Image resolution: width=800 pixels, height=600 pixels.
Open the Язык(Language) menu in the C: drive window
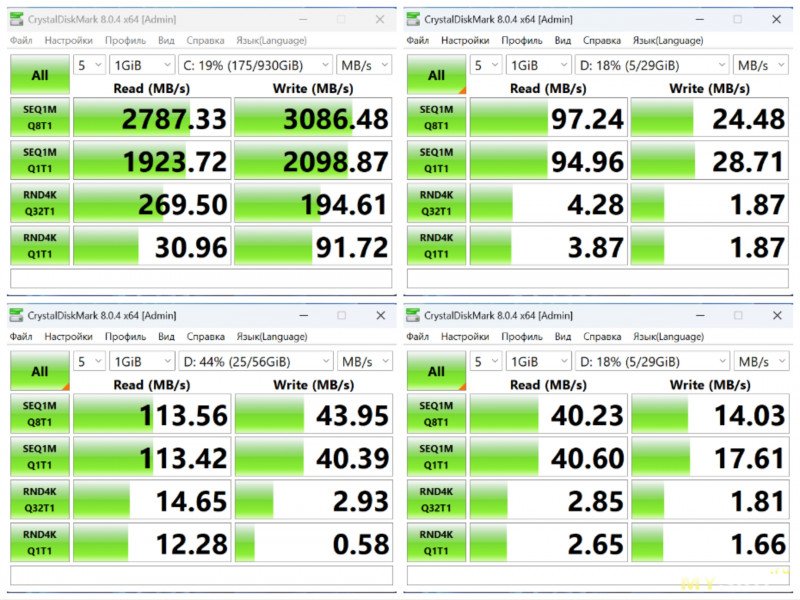click(271, 41)
